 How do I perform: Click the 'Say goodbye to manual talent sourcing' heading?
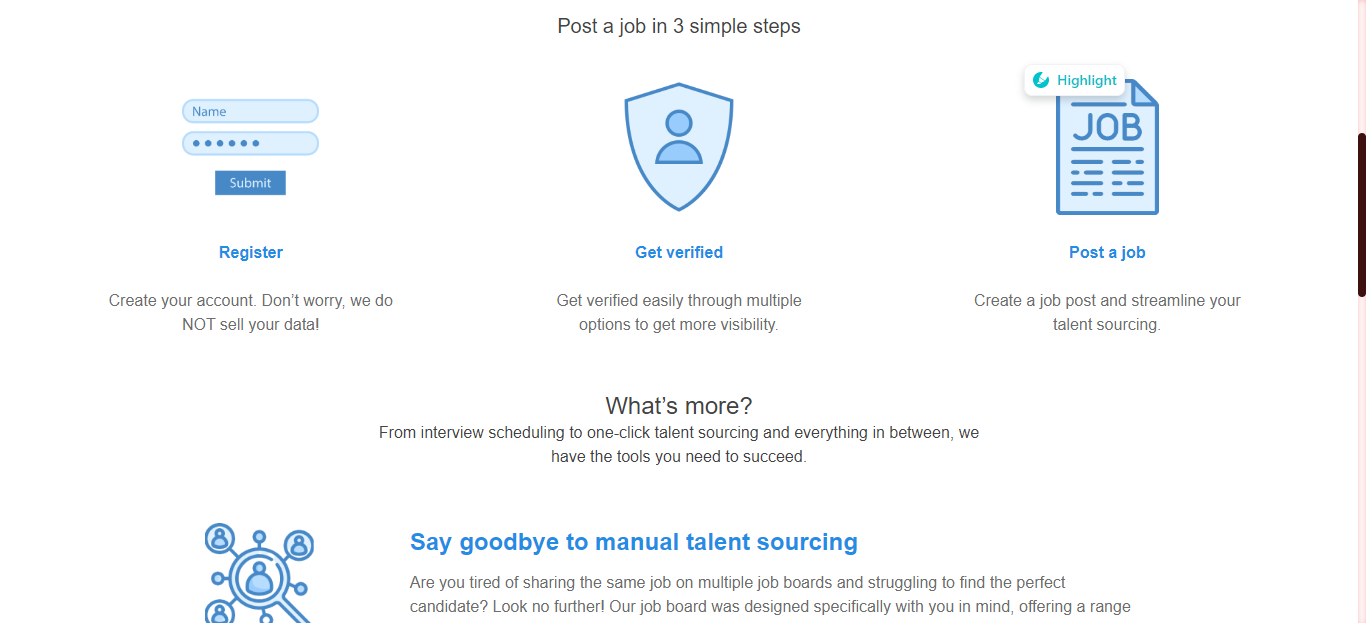[634, 542]
